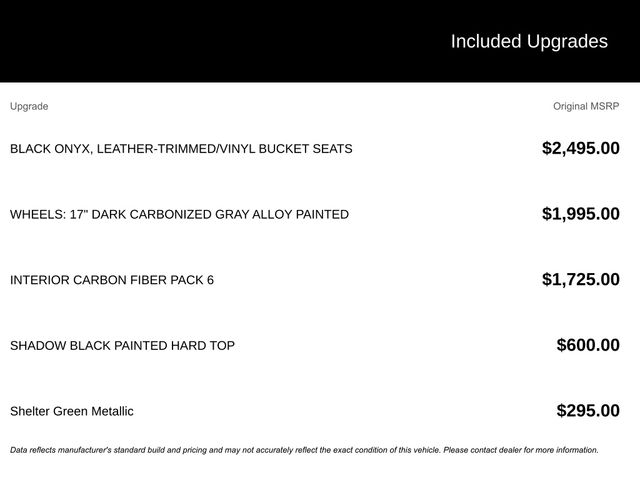This screenshot has width=640, height=480.
Task: Click the Upgrade column label
Action: (x=29, y=106)
